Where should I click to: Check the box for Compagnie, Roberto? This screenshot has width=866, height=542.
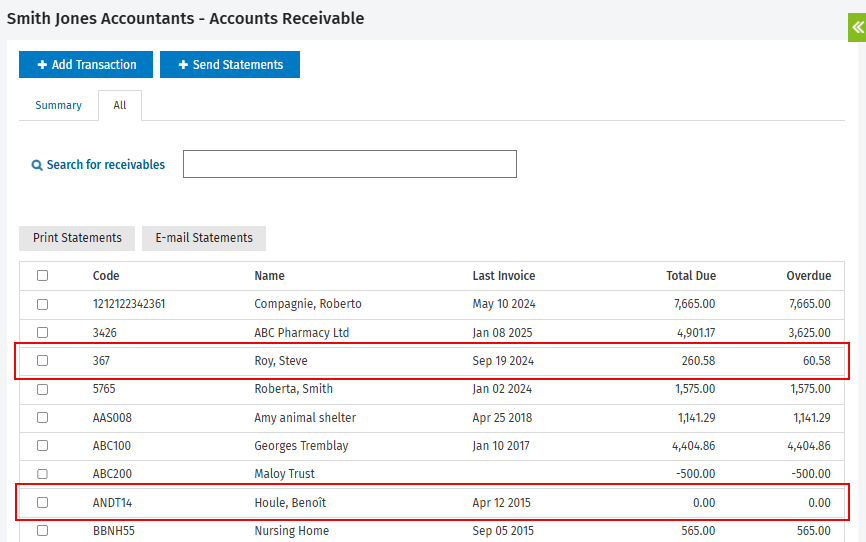(43, 304)
